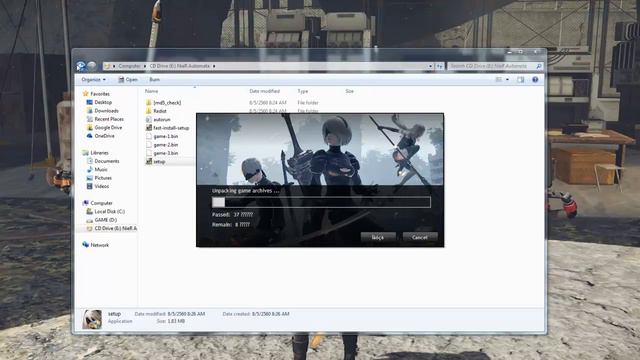Screen dimensions: 640x360
Task: Toggle the preview pane icon
Action: [520, 80]
